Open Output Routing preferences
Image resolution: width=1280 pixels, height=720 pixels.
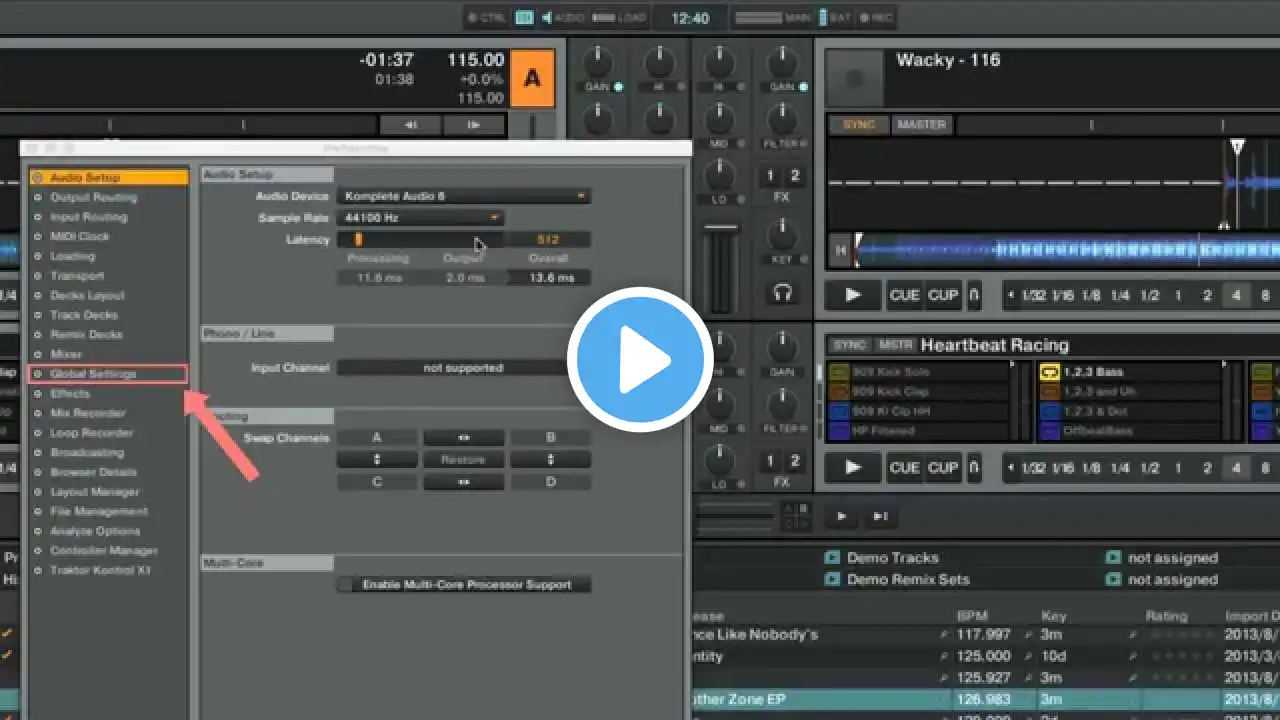point(94,197)
